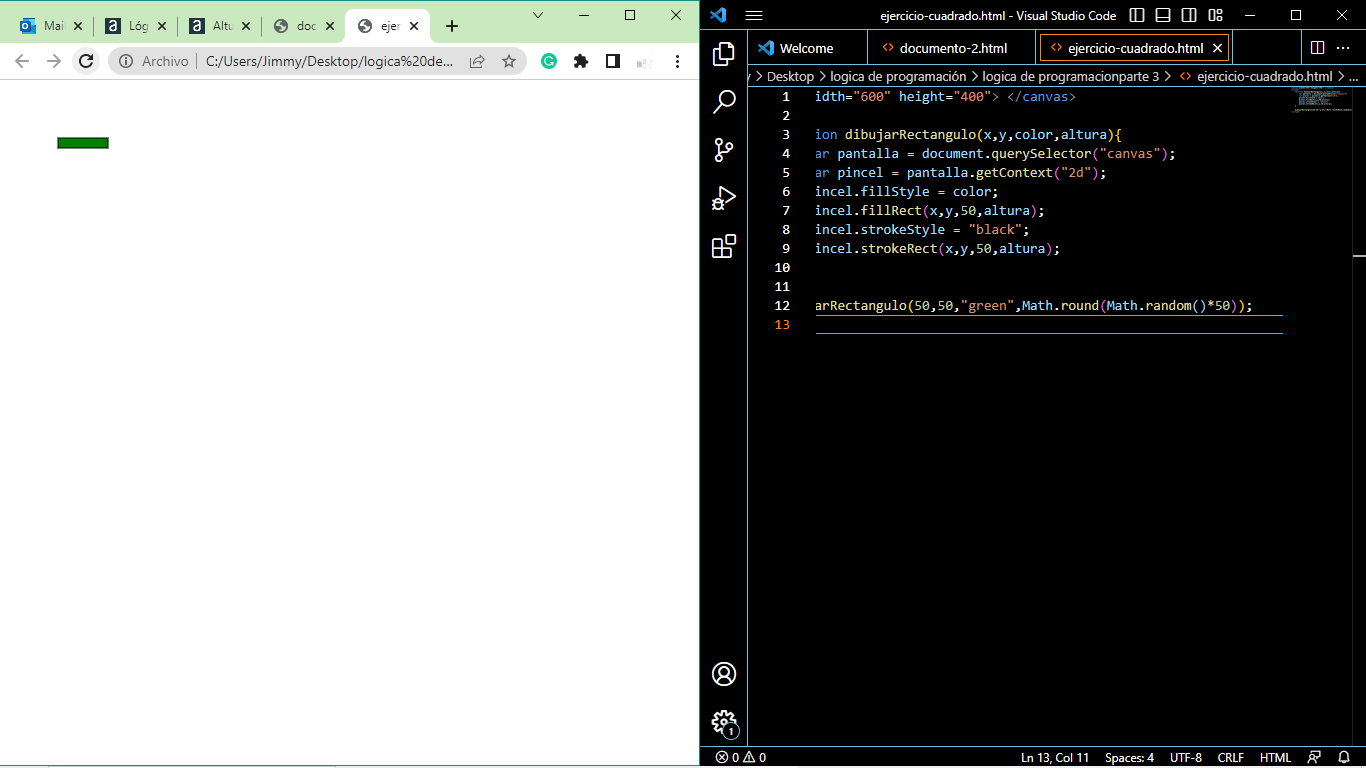
Task: Open Chrome tab search chevron
Action: coord(538,15)
